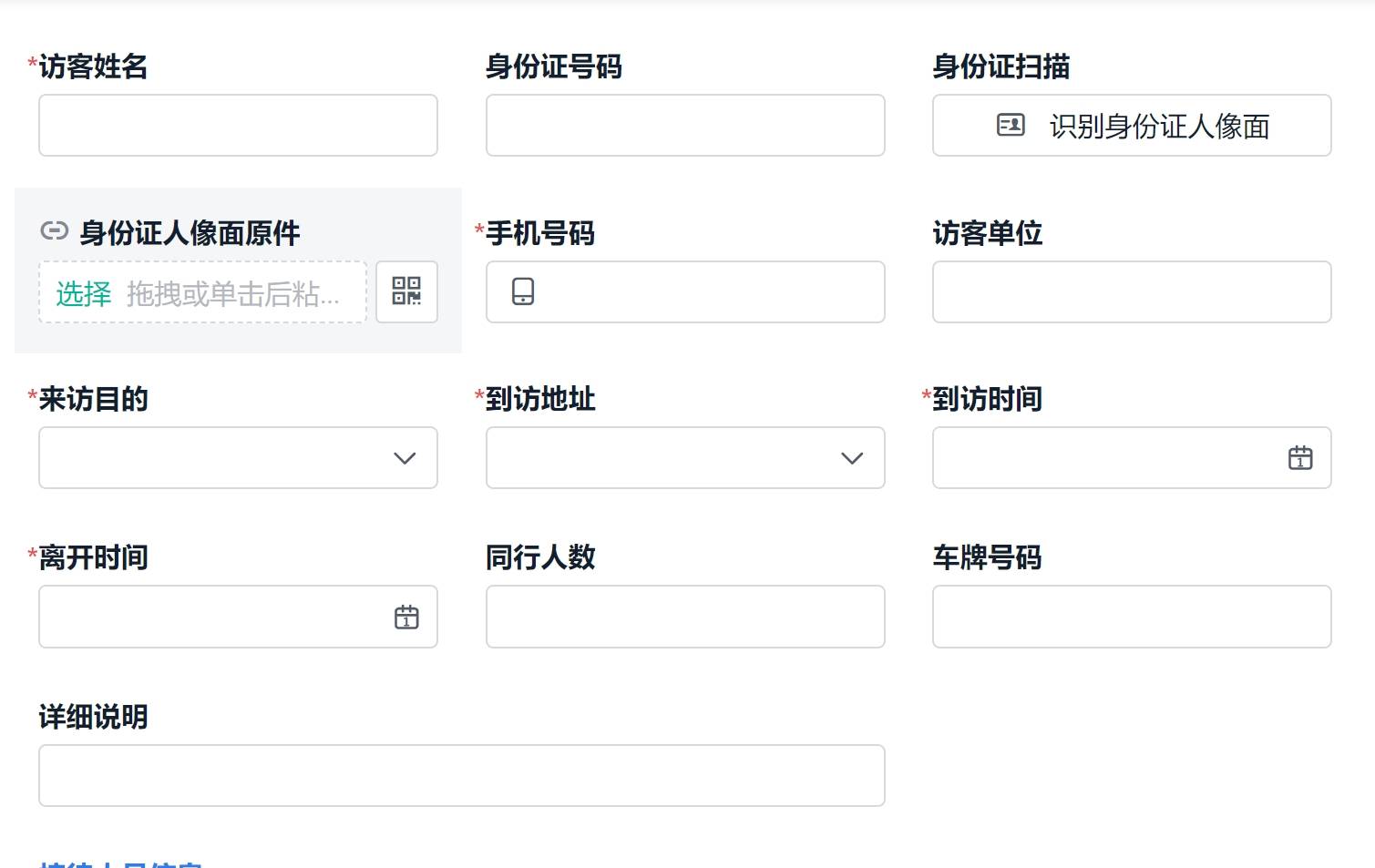Image resolution: width=1375 pixels, height=868 pixels.
Task: Click the link icon beside 身份证人像面原件
Action: pos(55,231)
